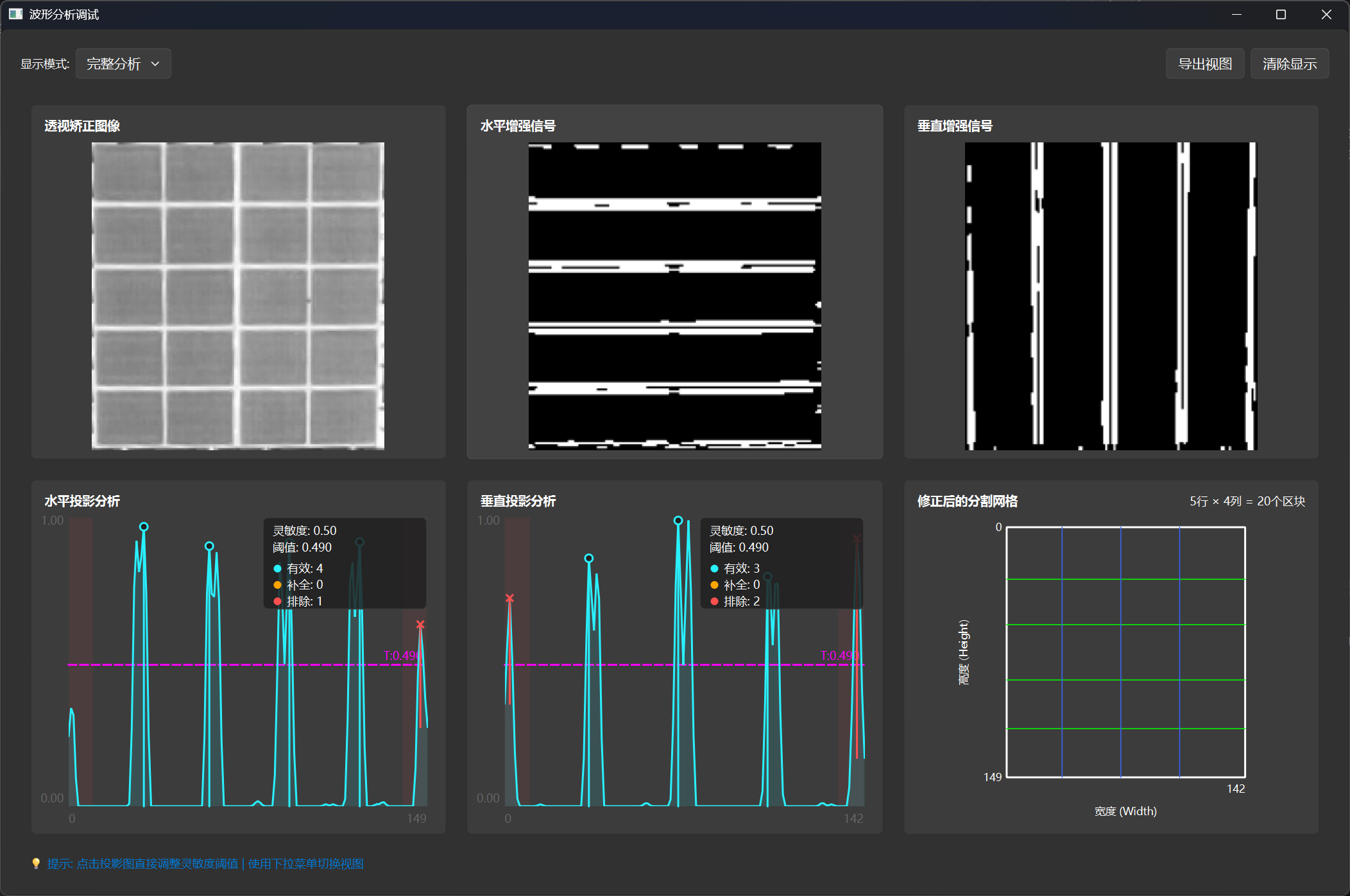This screenshot has width=1350, height=896.
Task: Click the hint text link at the bottom
Action: 205,863
